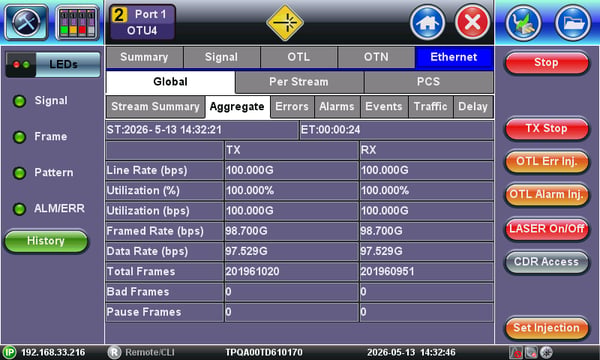Open the test module rack icon
The height and width of the screenshot is (360, 600).
point(77,23)
